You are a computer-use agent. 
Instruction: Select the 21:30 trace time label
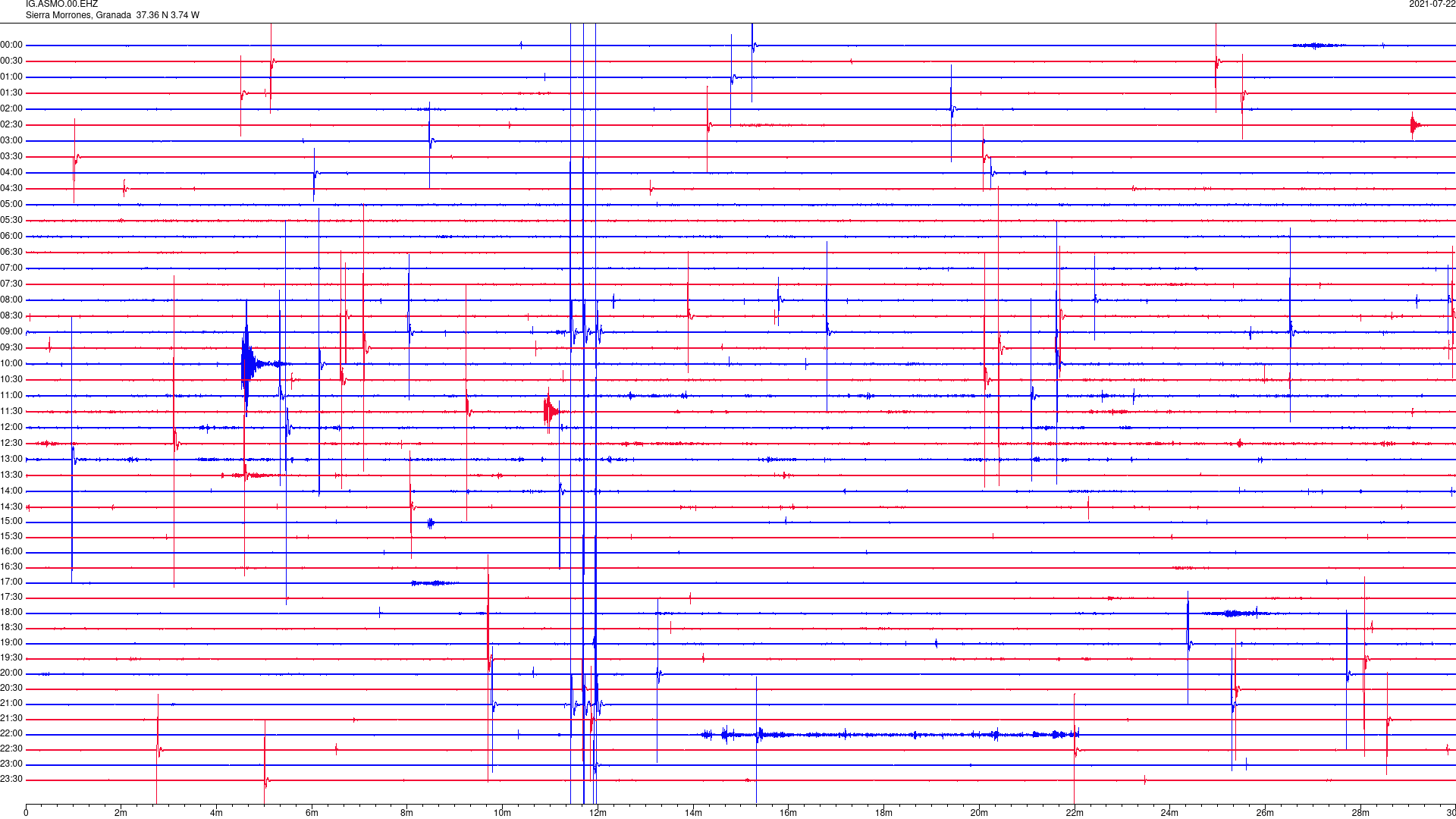click(11, 719)
